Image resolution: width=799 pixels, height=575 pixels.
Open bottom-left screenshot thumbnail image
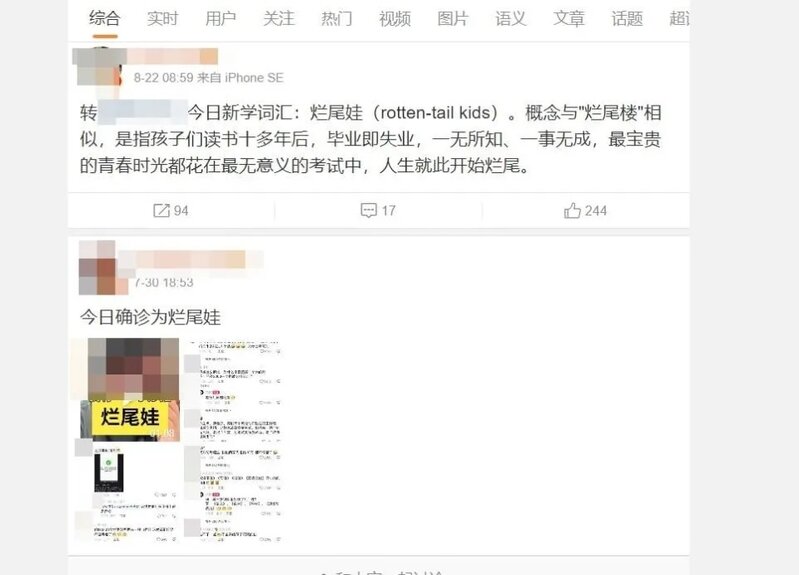[128, 493]
